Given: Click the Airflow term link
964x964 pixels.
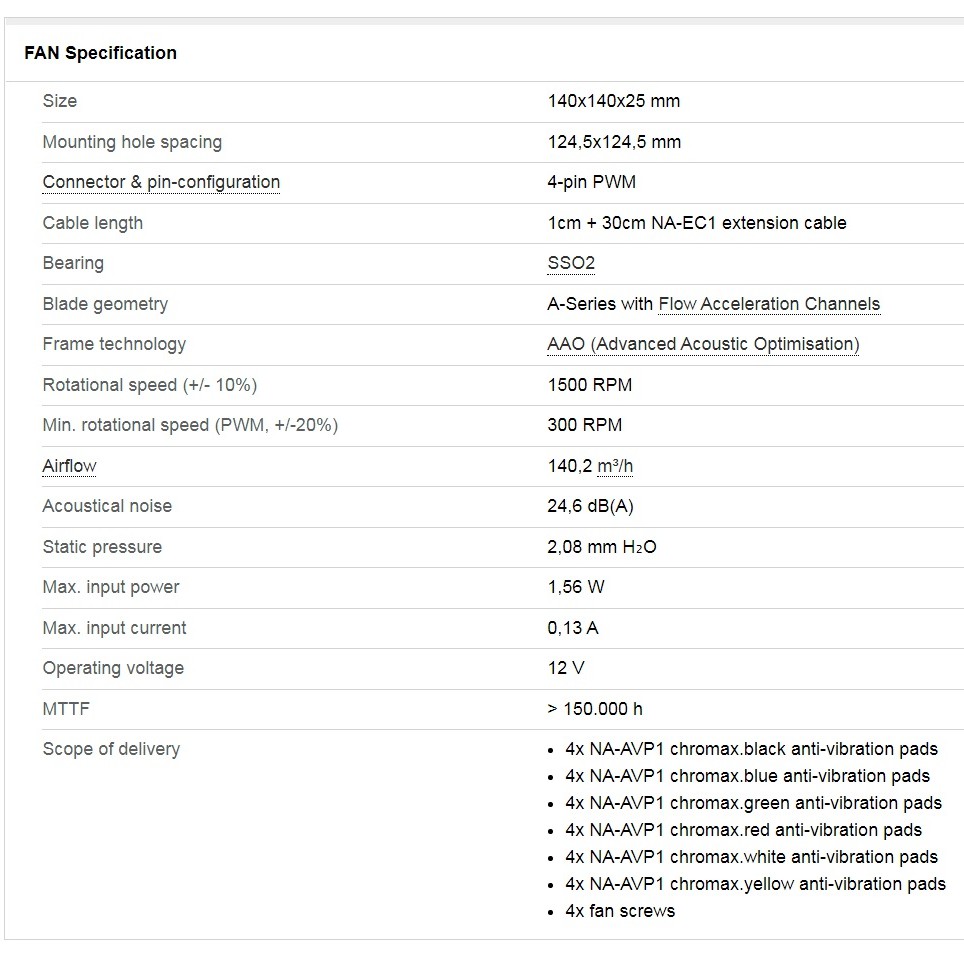Looking at the screenshot, I should coord(69,466).
